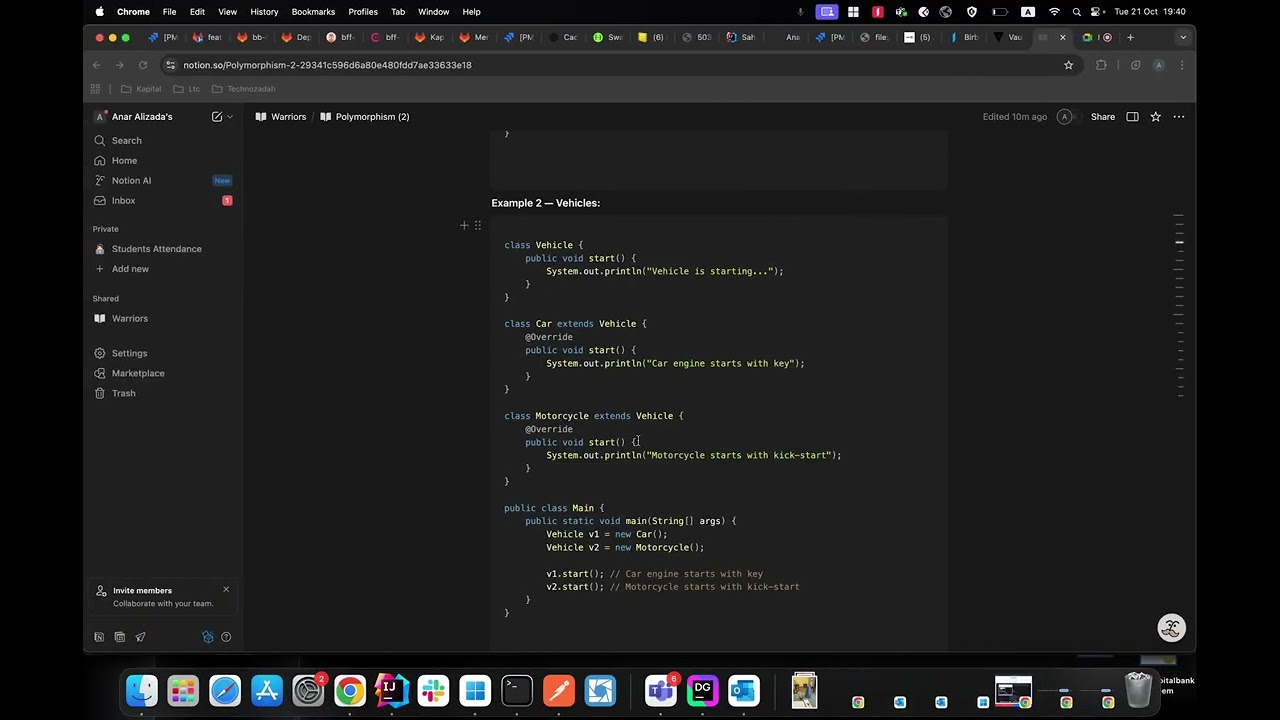Open Students Attendance private page
The height and width of the screenshot is (720, 1280).
click(163, 248)
